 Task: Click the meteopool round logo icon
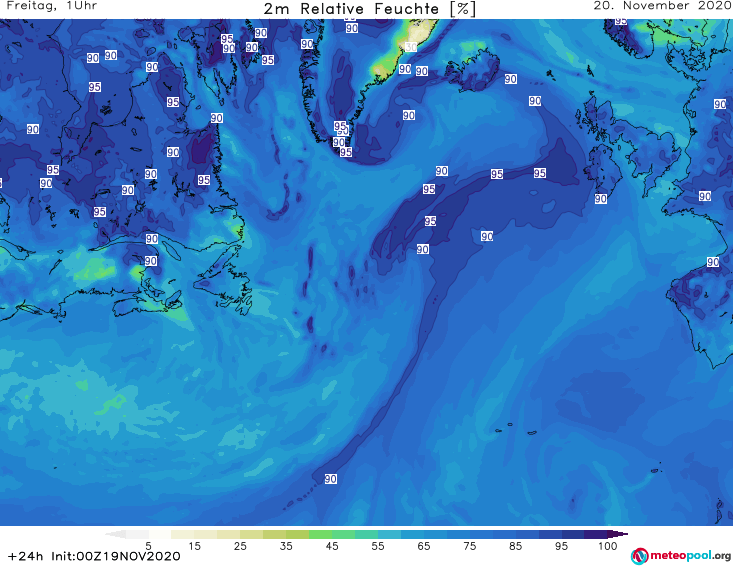[639, 556]
